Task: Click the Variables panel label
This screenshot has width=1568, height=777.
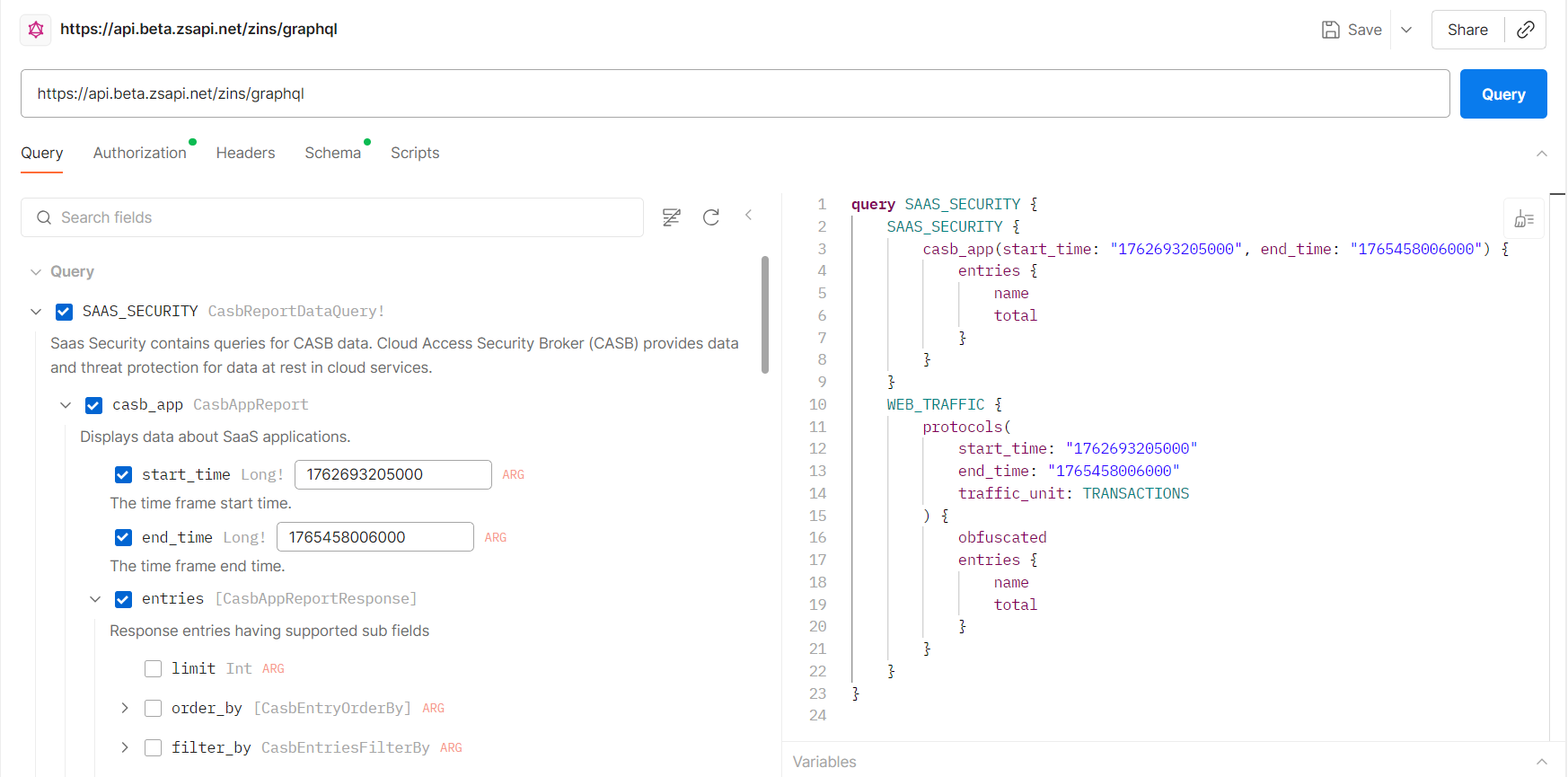Action: pyautogui.click(x=824, y=762)
